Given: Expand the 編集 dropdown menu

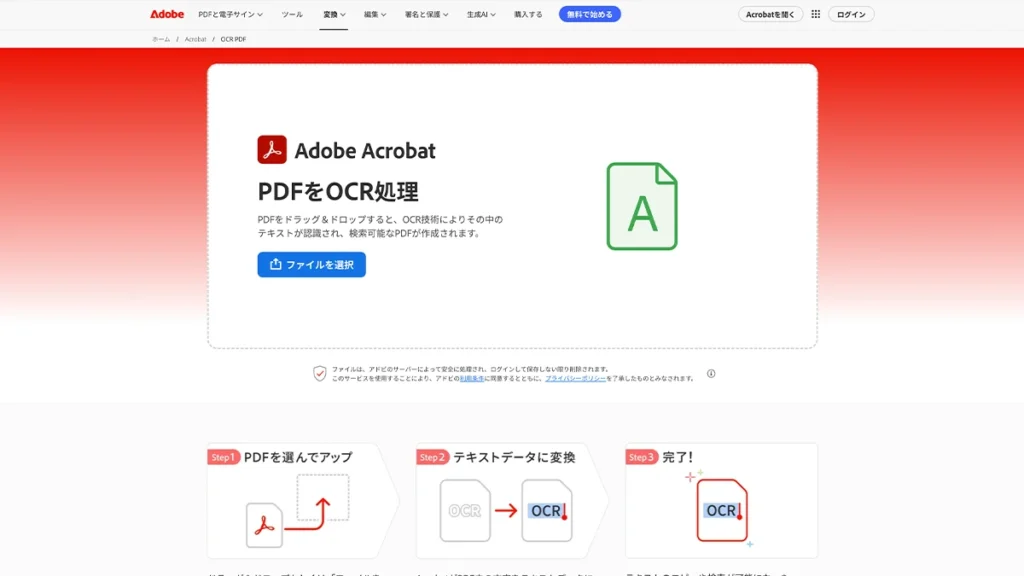Looking at the screenshot, I should coord(375,14).
